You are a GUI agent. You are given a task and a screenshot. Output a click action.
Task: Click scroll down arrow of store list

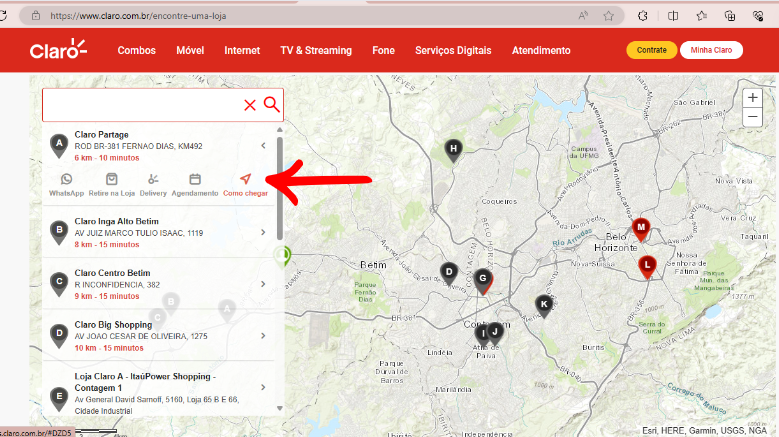[280, 408]
